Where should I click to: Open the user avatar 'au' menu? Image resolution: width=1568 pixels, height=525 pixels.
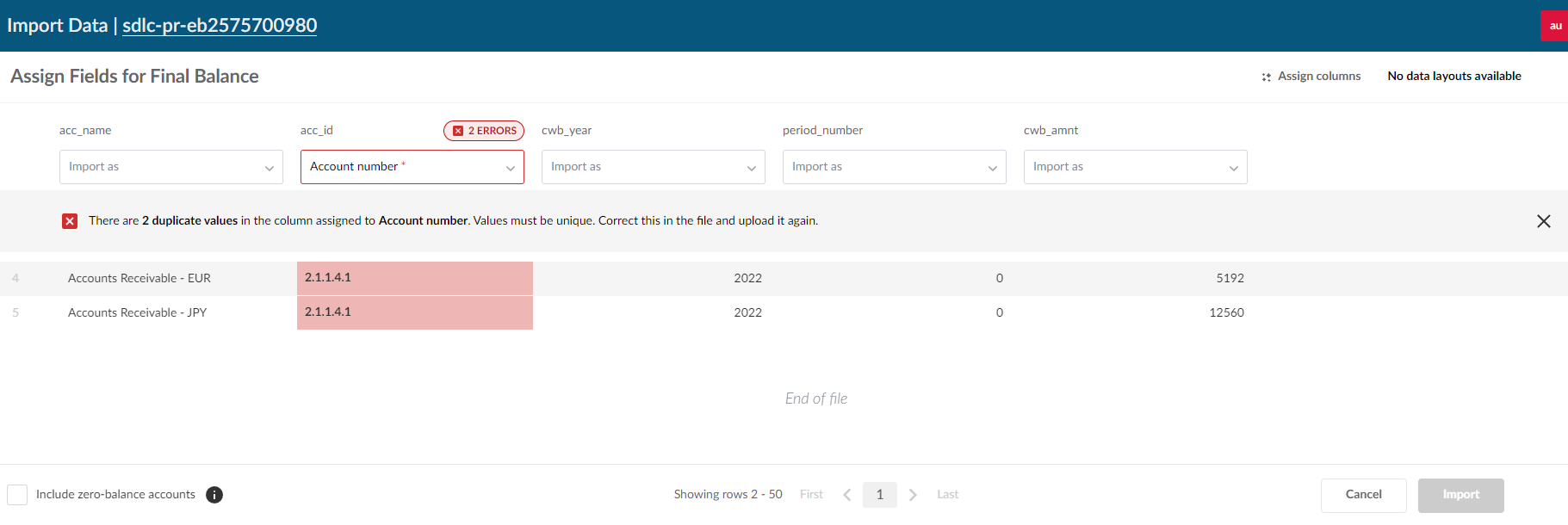click(1554, 26)
